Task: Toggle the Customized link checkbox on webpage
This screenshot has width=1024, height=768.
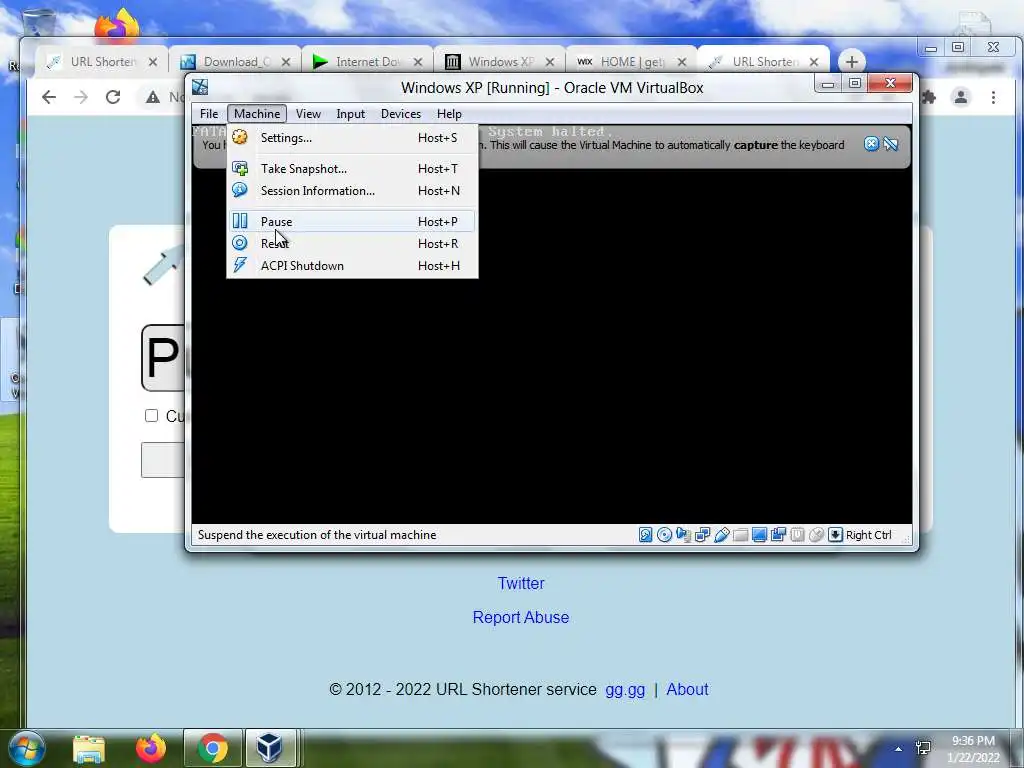Action: [x=152, y=415]
